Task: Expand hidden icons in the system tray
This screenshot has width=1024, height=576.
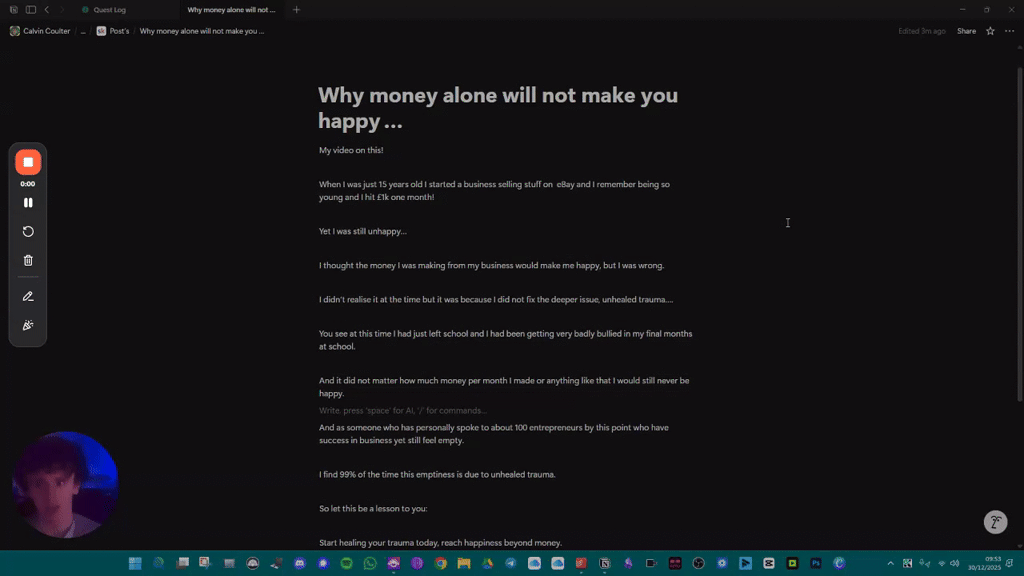Action: [x=890, y=563]
